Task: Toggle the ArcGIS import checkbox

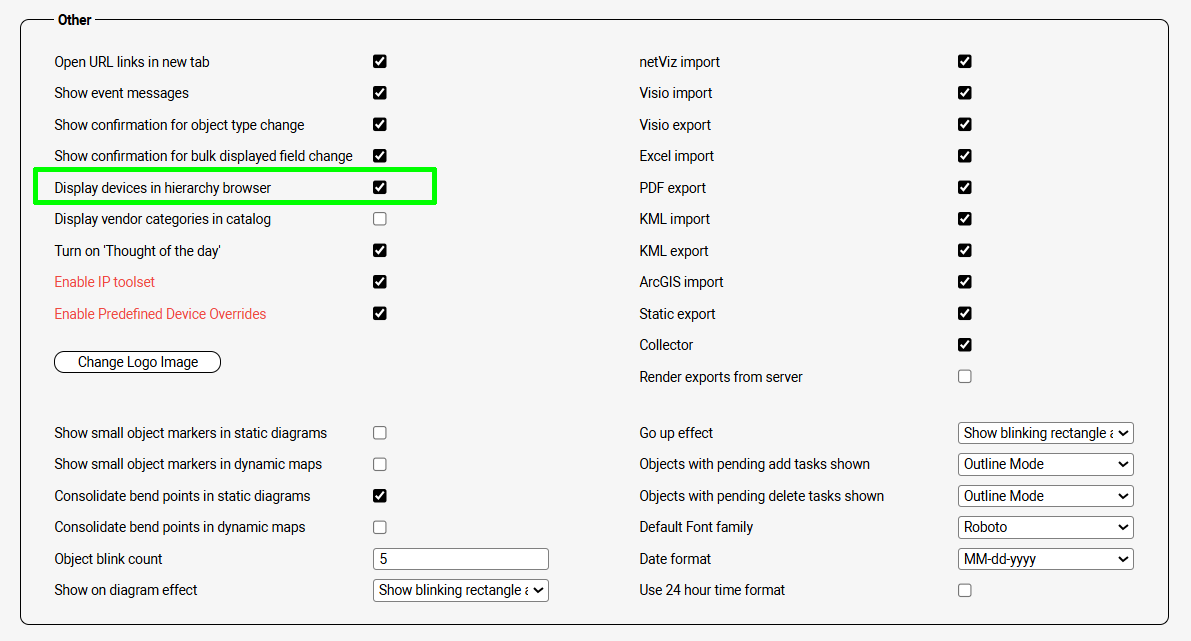Action: point(965,282)
